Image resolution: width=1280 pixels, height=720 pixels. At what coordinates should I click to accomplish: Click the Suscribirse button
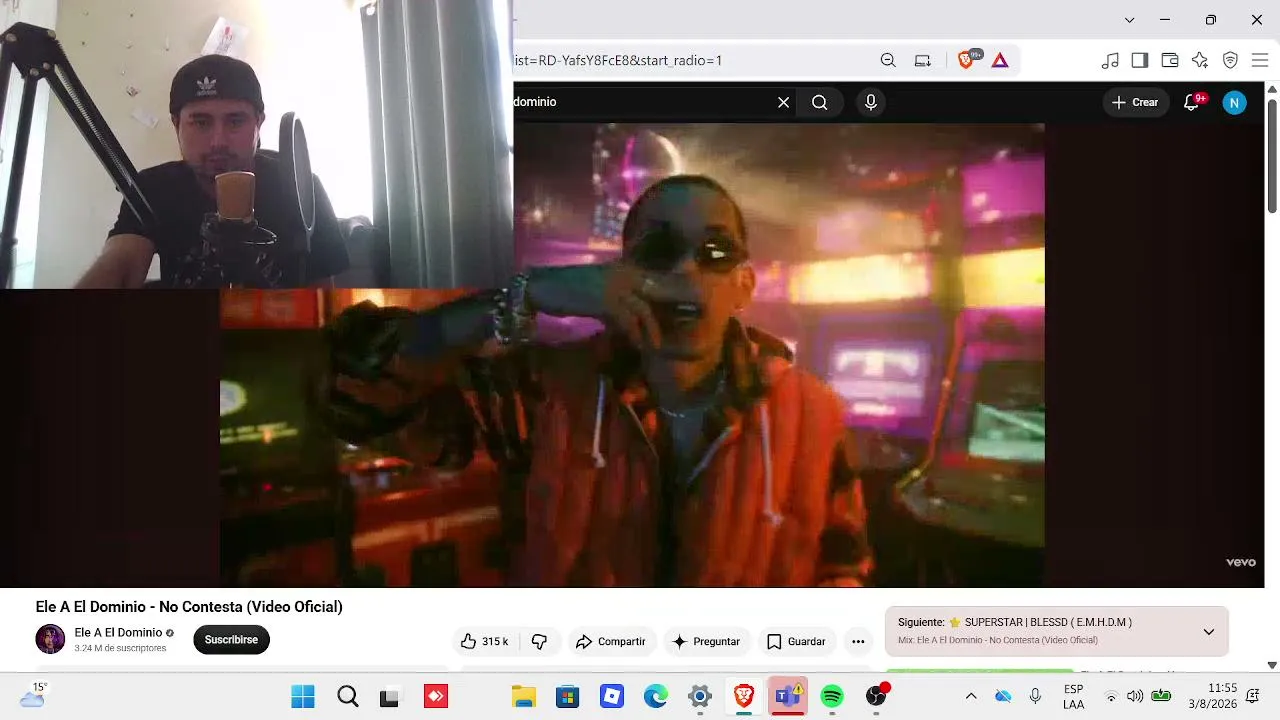tap(231, 640)
